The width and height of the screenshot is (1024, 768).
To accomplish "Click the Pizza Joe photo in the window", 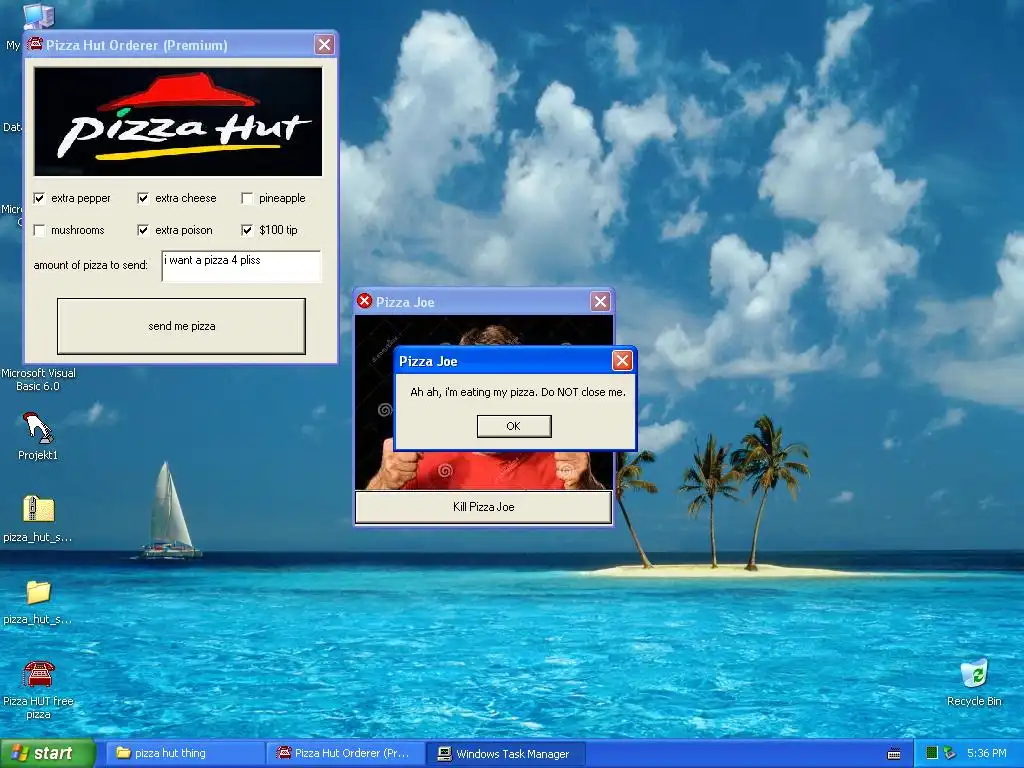I will pyautogui.click(x=483, y=402).
